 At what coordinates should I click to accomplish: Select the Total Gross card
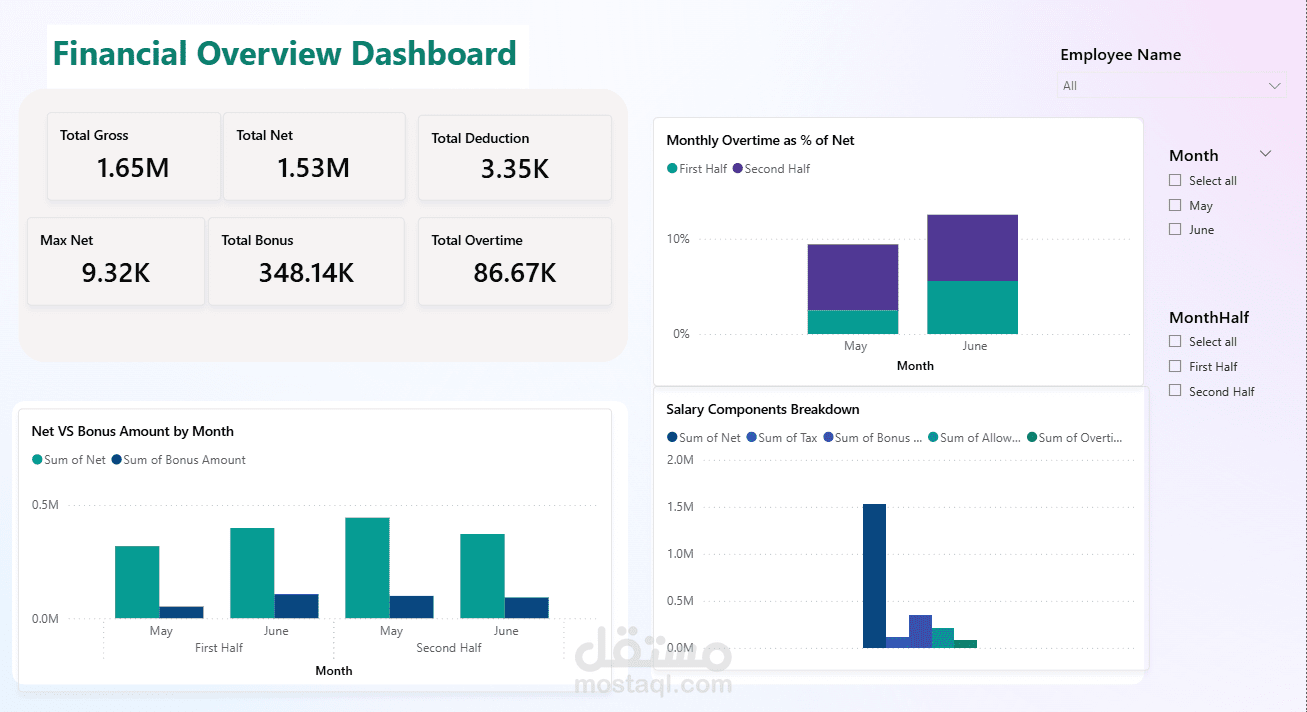(133, 156)
